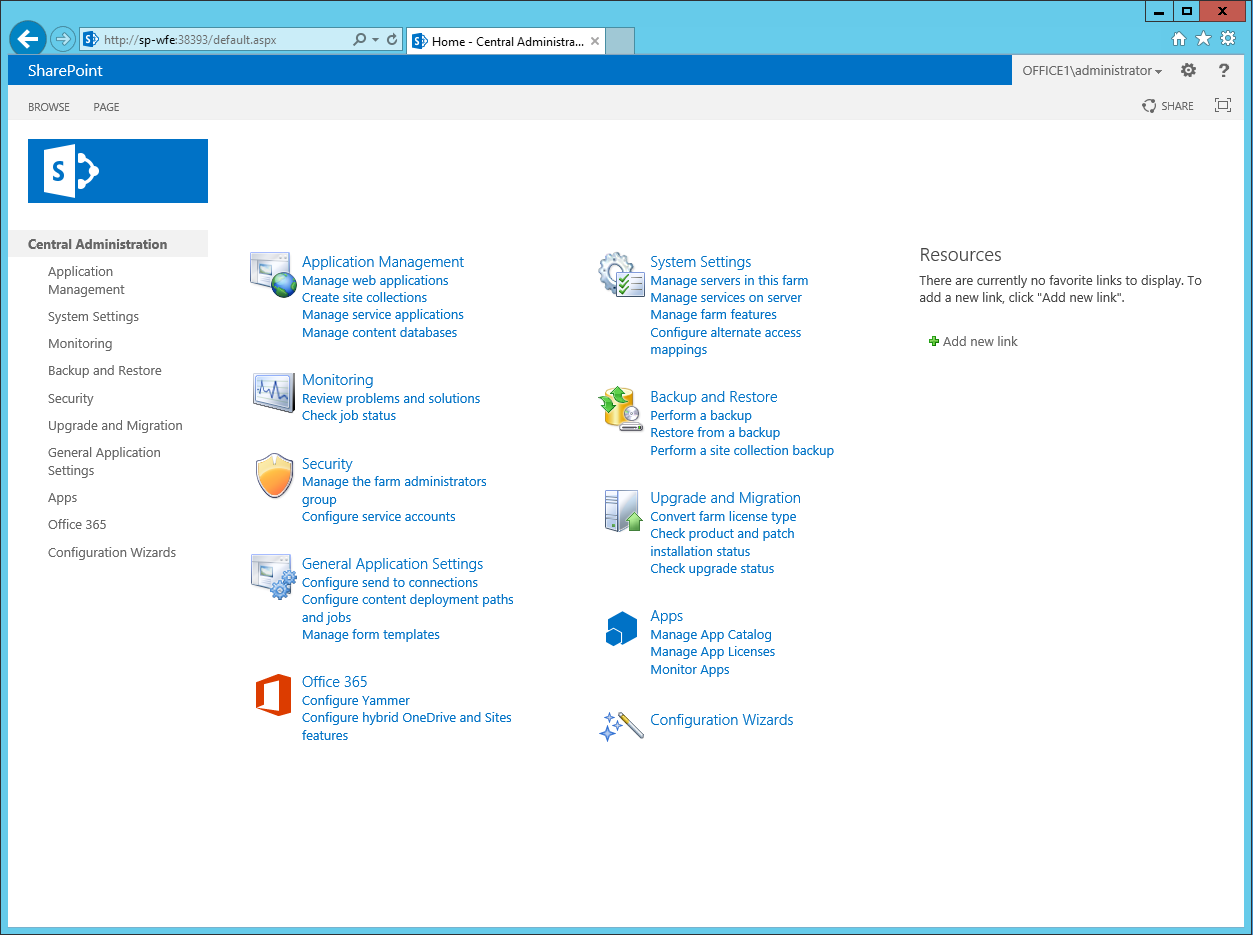Image resolution: width=1253 pixels, height=935 pixels.
Task: Open Monitor Apps link
Action: tap(690, 670)
